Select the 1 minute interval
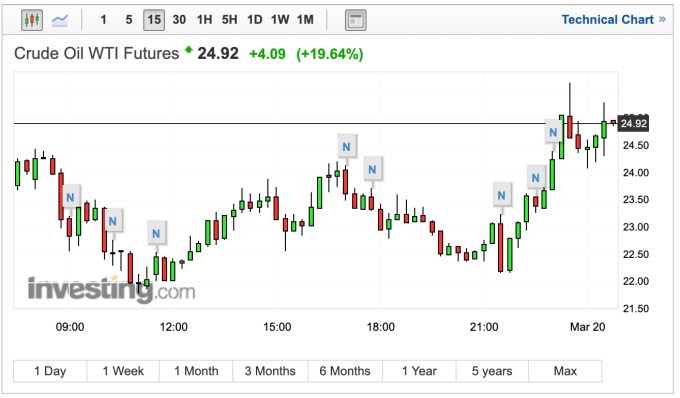 (103, 20)
